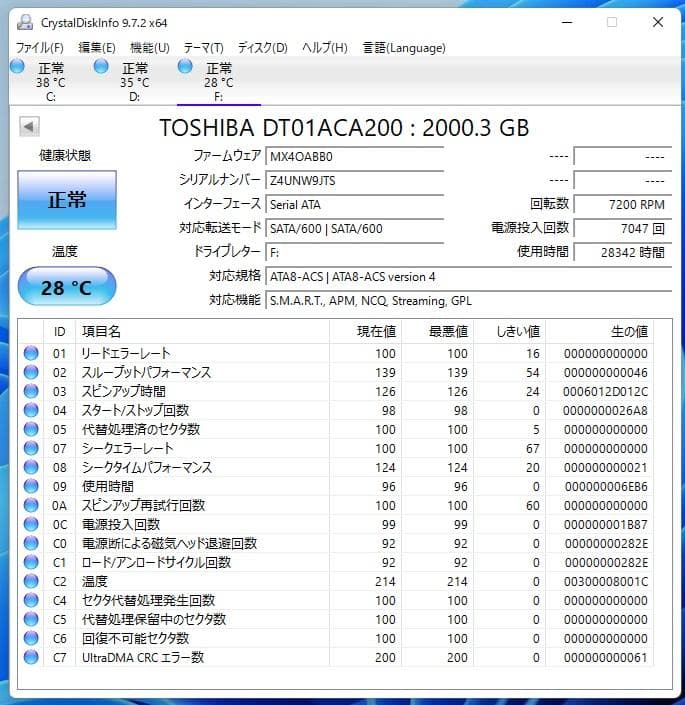Click the 現在値 column header
The height and width of the screenshot is (705, 685).
point(365,332)
